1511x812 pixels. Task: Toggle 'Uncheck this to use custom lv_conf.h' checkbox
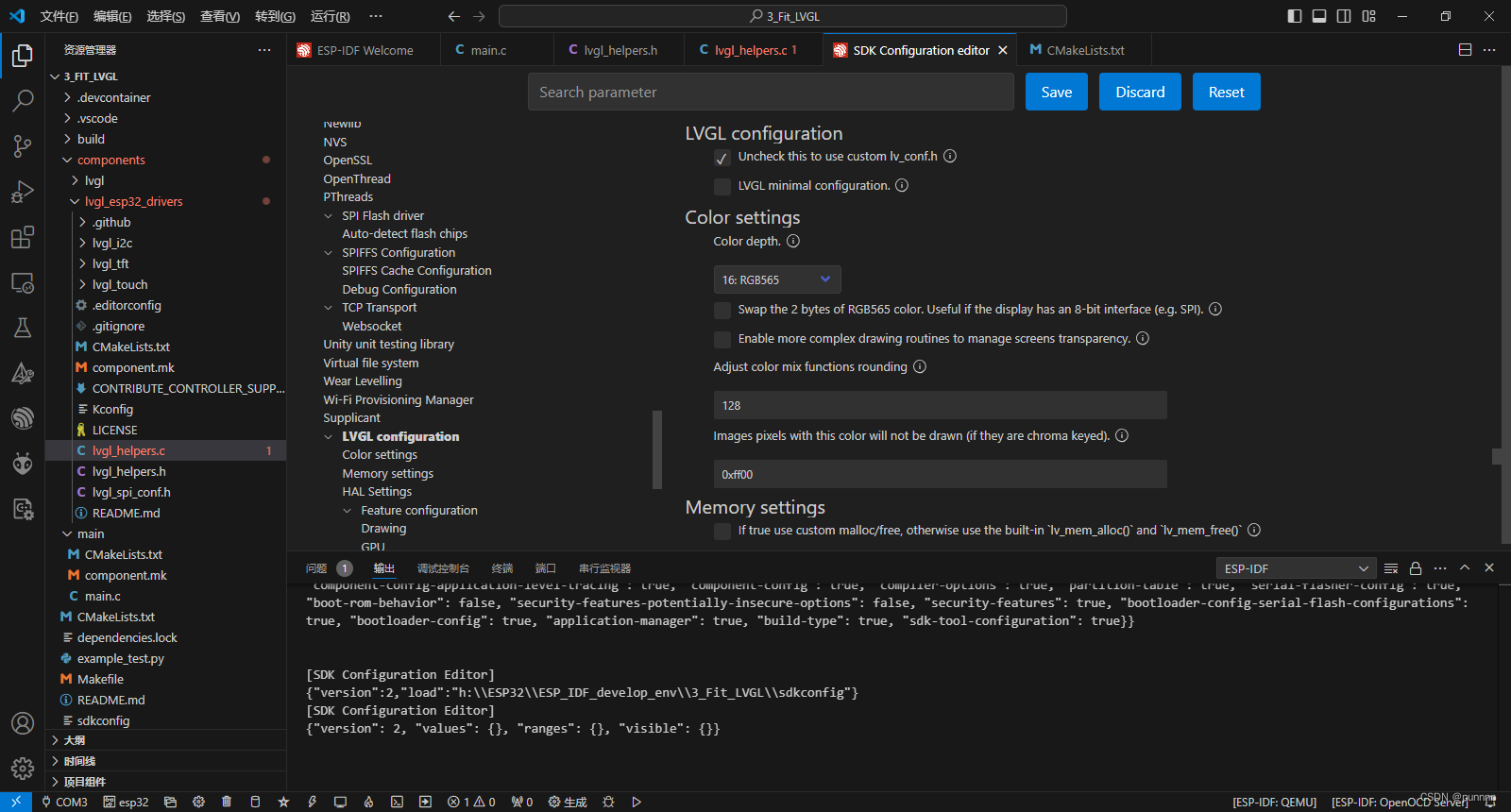[722, 158]
